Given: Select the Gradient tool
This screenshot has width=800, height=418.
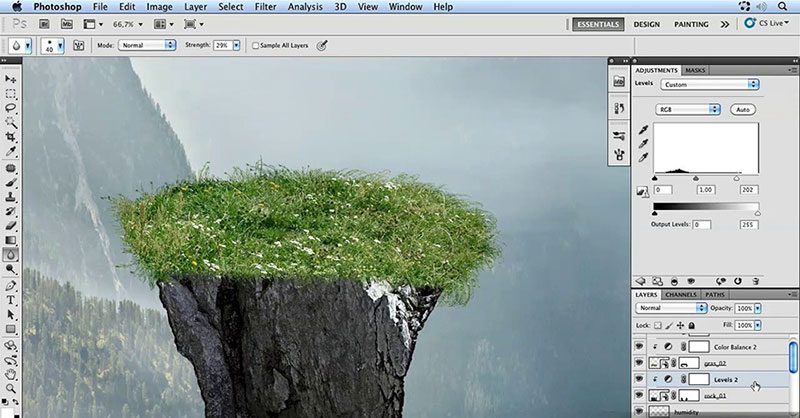Looking at the screenshot, I should pos(10,240).
